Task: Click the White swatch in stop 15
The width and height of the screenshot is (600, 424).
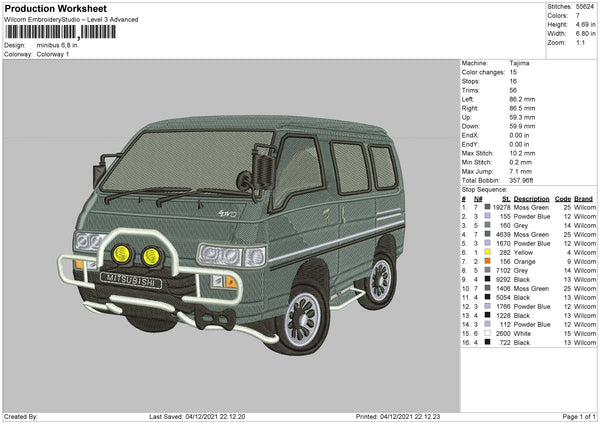Action: (x=487, y=333)
